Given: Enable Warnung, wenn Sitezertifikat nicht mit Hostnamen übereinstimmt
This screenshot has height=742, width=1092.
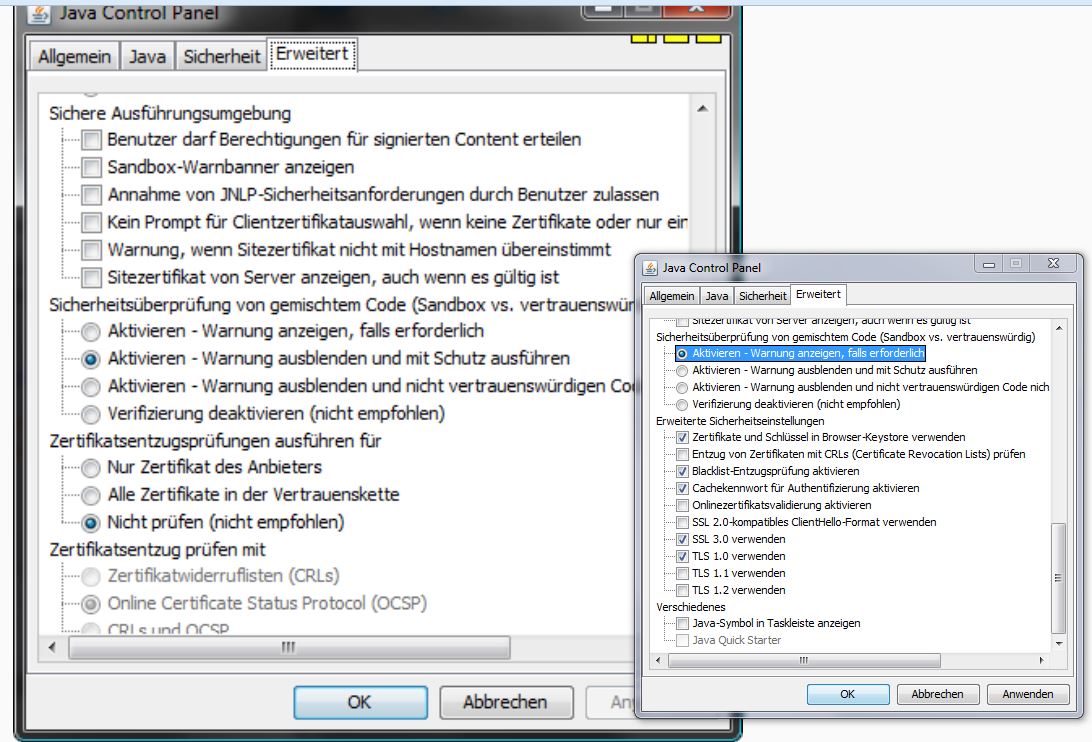Looking at the screenshot, I should pyautogui.click(x=91, y=250).
